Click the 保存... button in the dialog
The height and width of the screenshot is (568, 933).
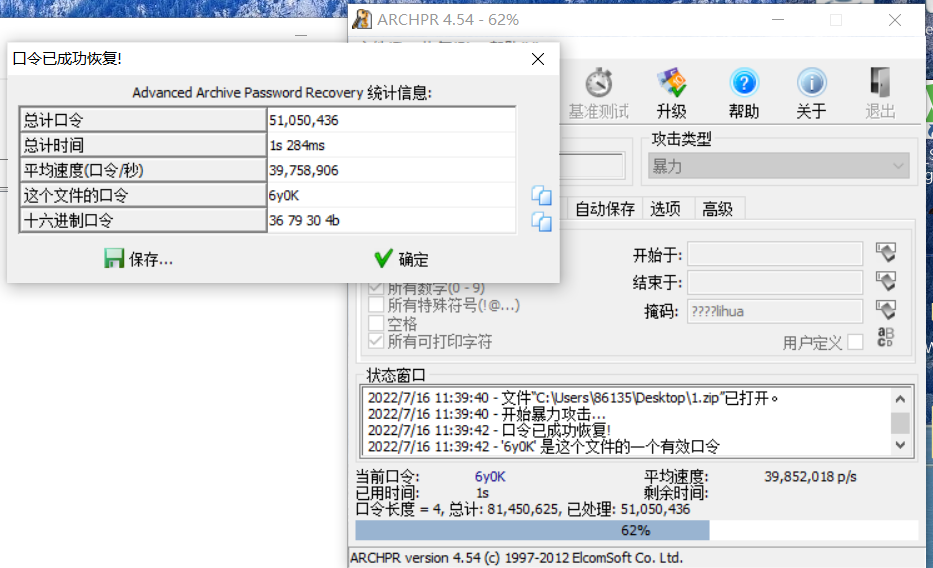point(138,259)
